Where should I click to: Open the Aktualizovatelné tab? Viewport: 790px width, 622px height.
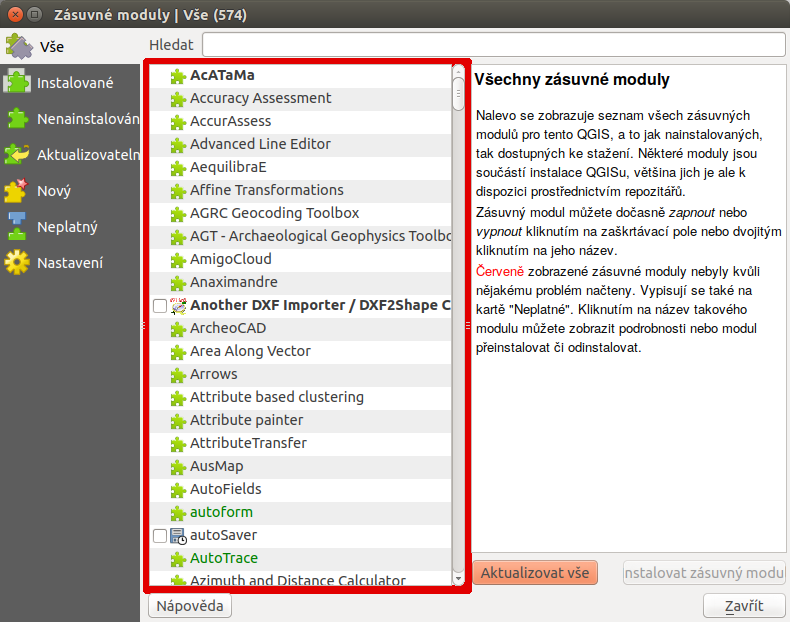pos(70,155)
